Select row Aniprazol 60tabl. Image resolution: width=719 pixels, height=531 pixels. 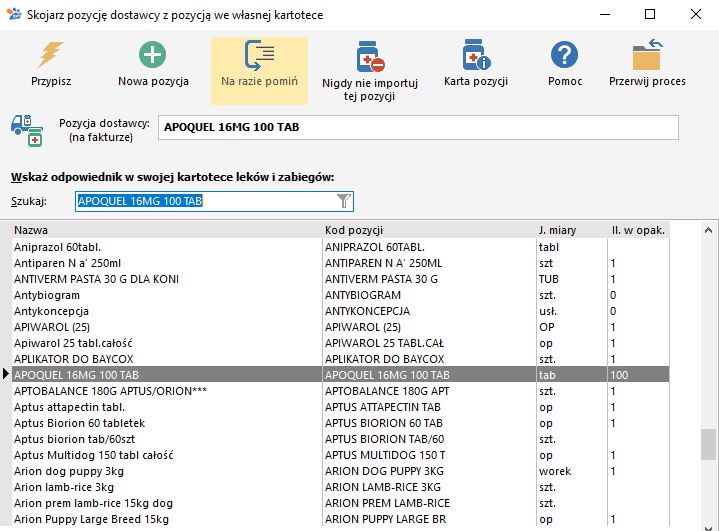340,247
